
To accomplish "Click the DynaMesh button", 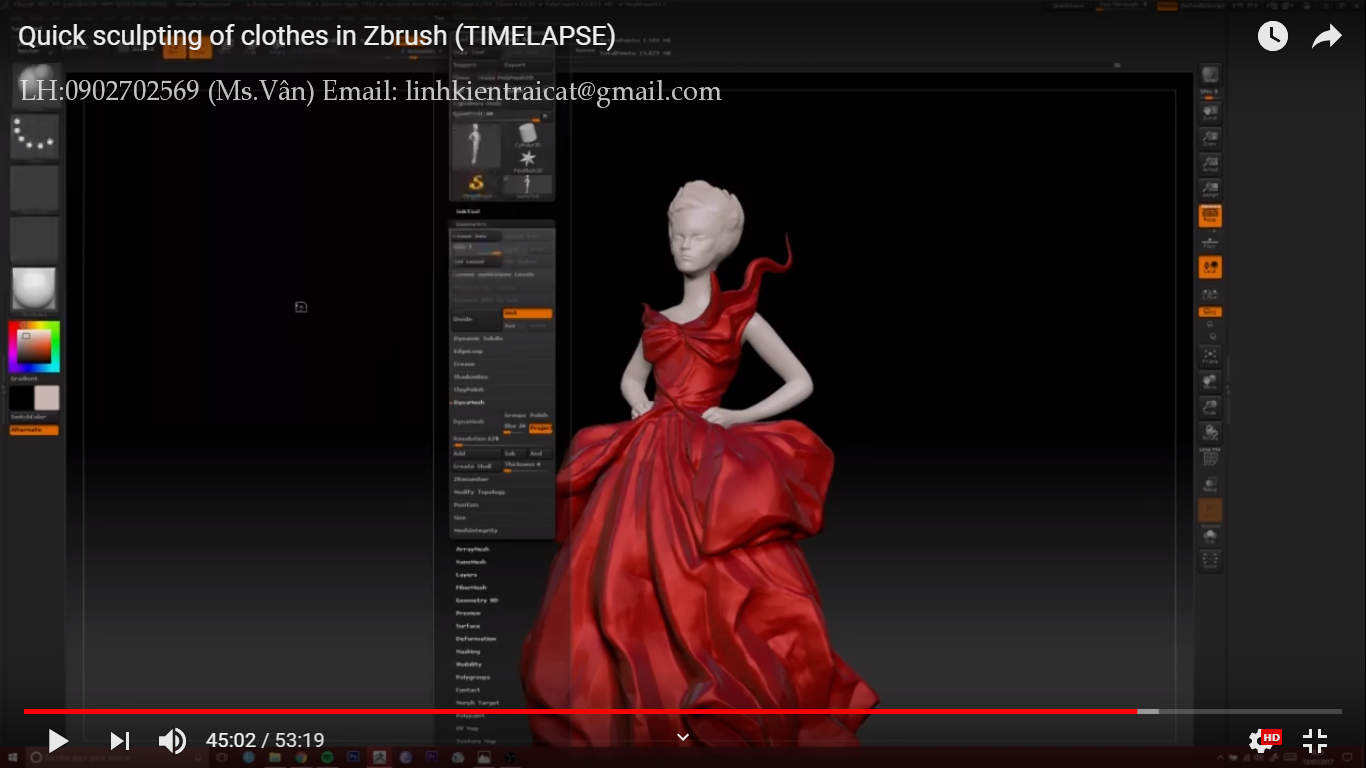I will (476, 421).
